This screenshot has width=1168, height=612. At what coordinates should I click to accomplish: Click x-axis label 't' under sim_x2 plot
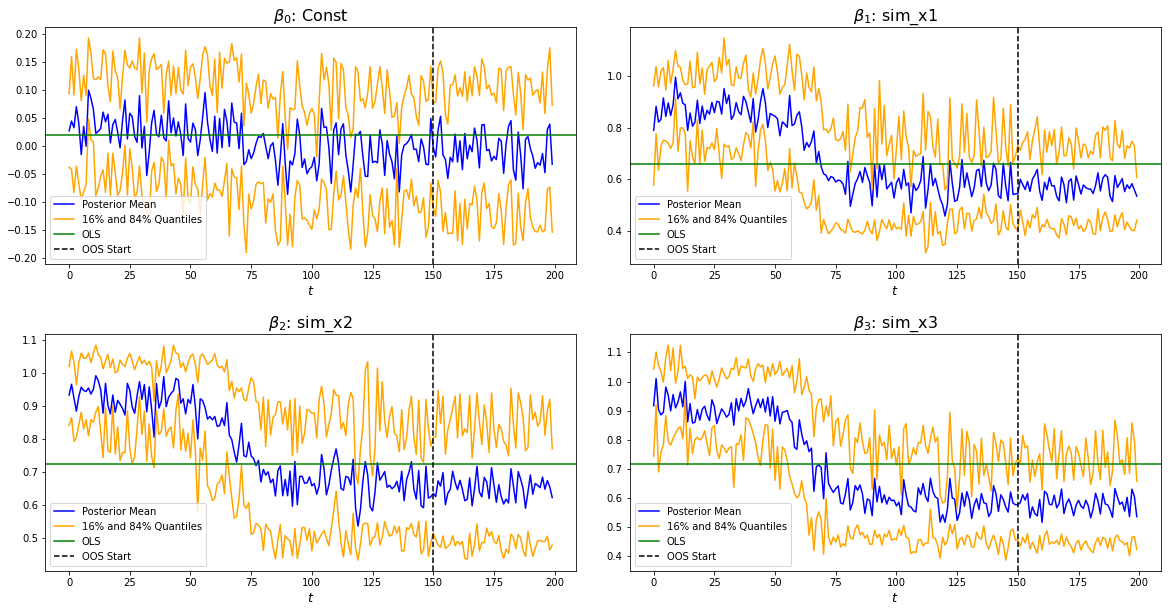click(x=310, y=598)
